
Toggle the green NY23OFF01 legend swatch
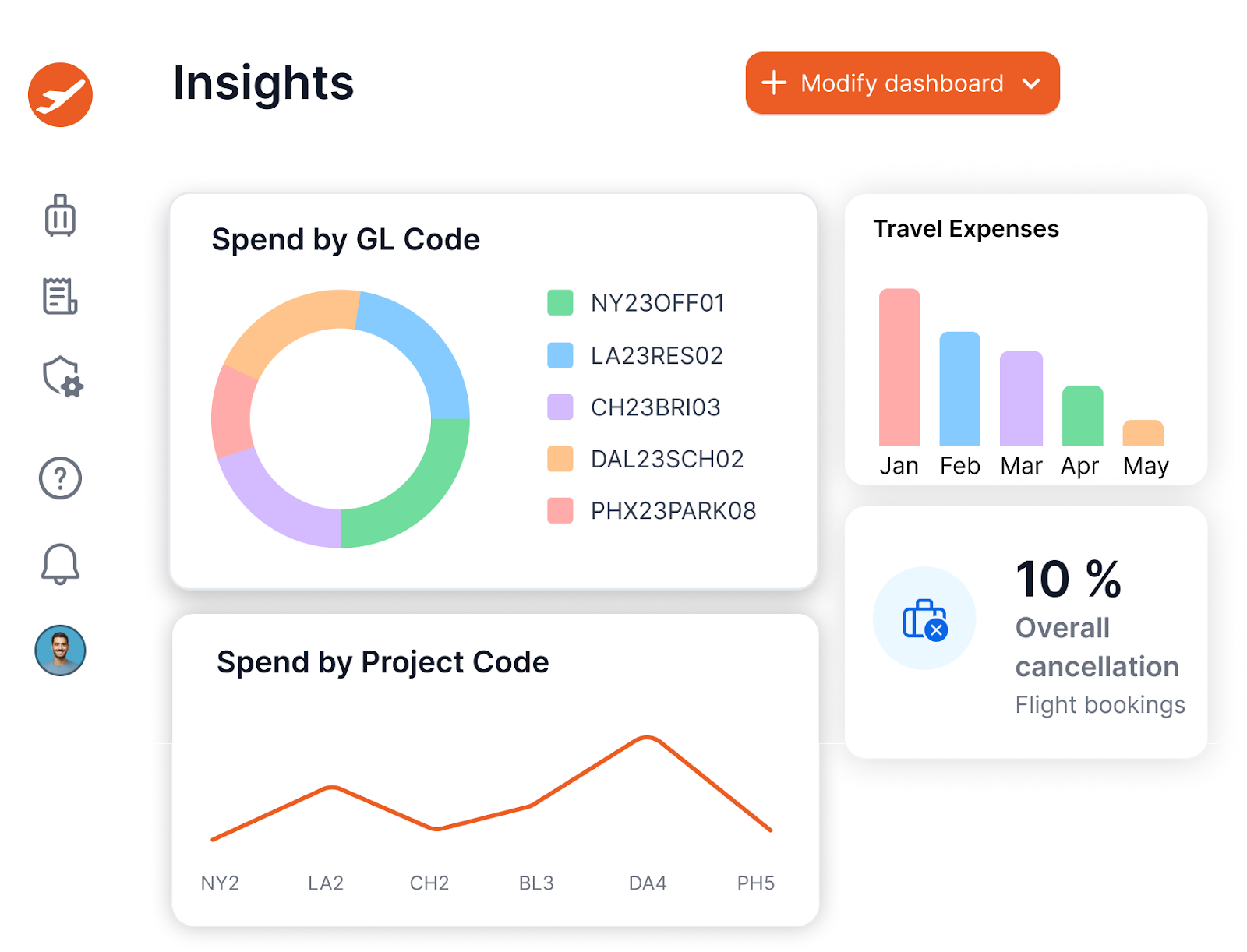tap(560, 303)
